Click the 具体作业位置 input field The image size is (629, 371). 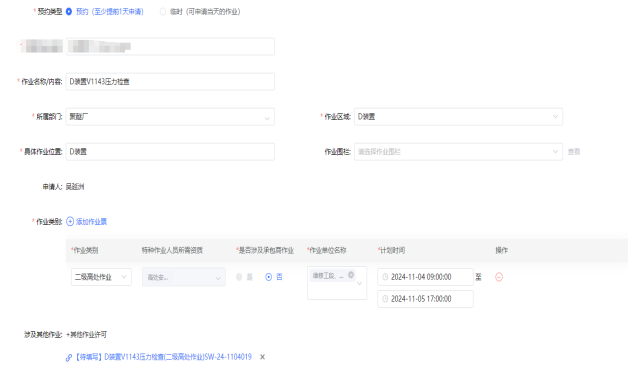170,152
